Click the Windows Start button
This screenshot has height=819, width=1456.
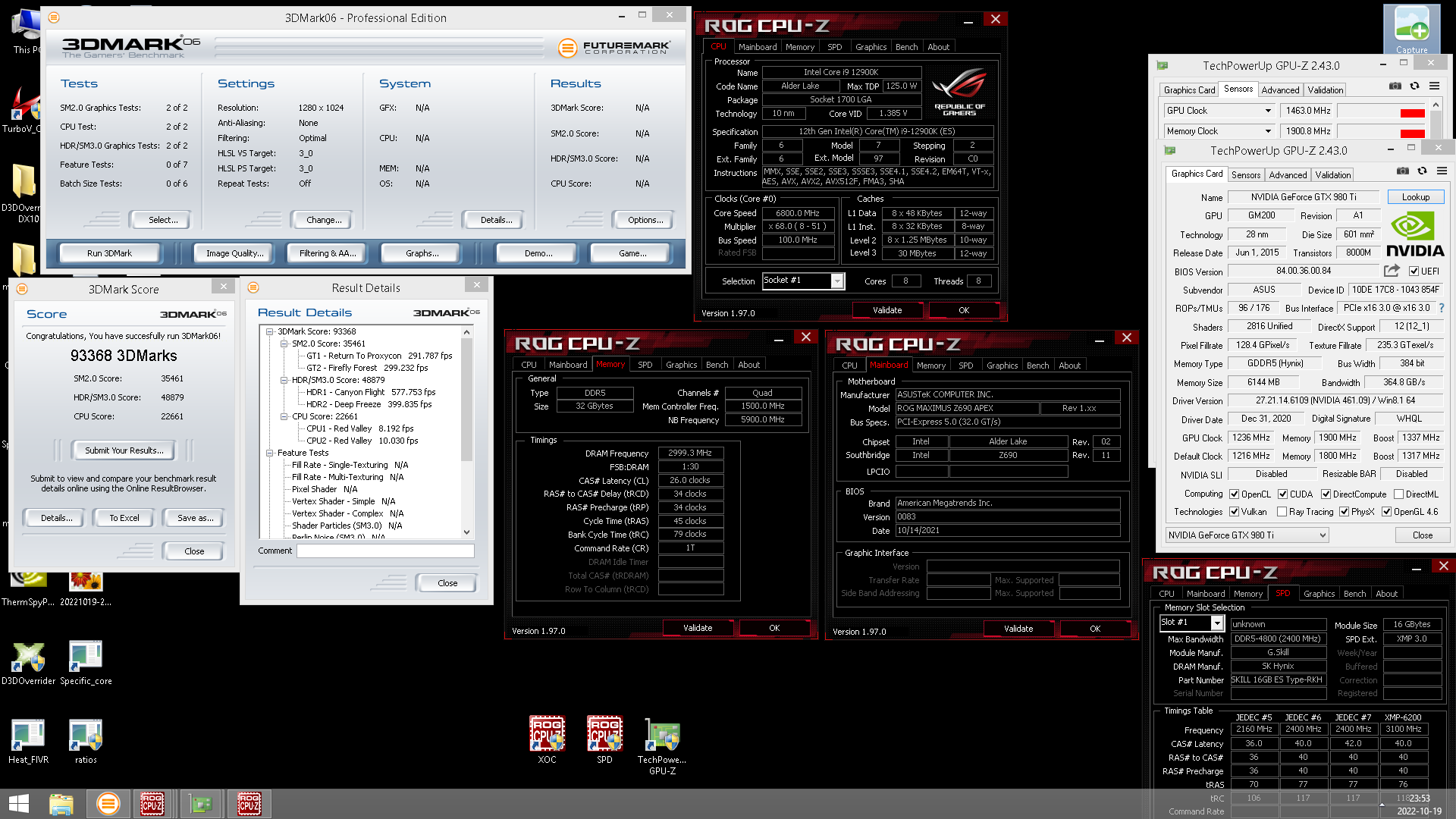pos(19,804)
